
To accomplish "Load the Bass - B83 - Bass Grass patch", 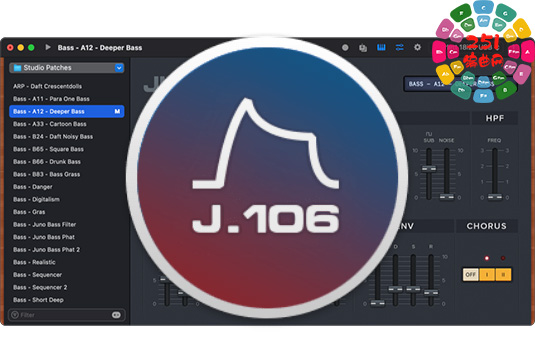I will (x=47, y=174).
